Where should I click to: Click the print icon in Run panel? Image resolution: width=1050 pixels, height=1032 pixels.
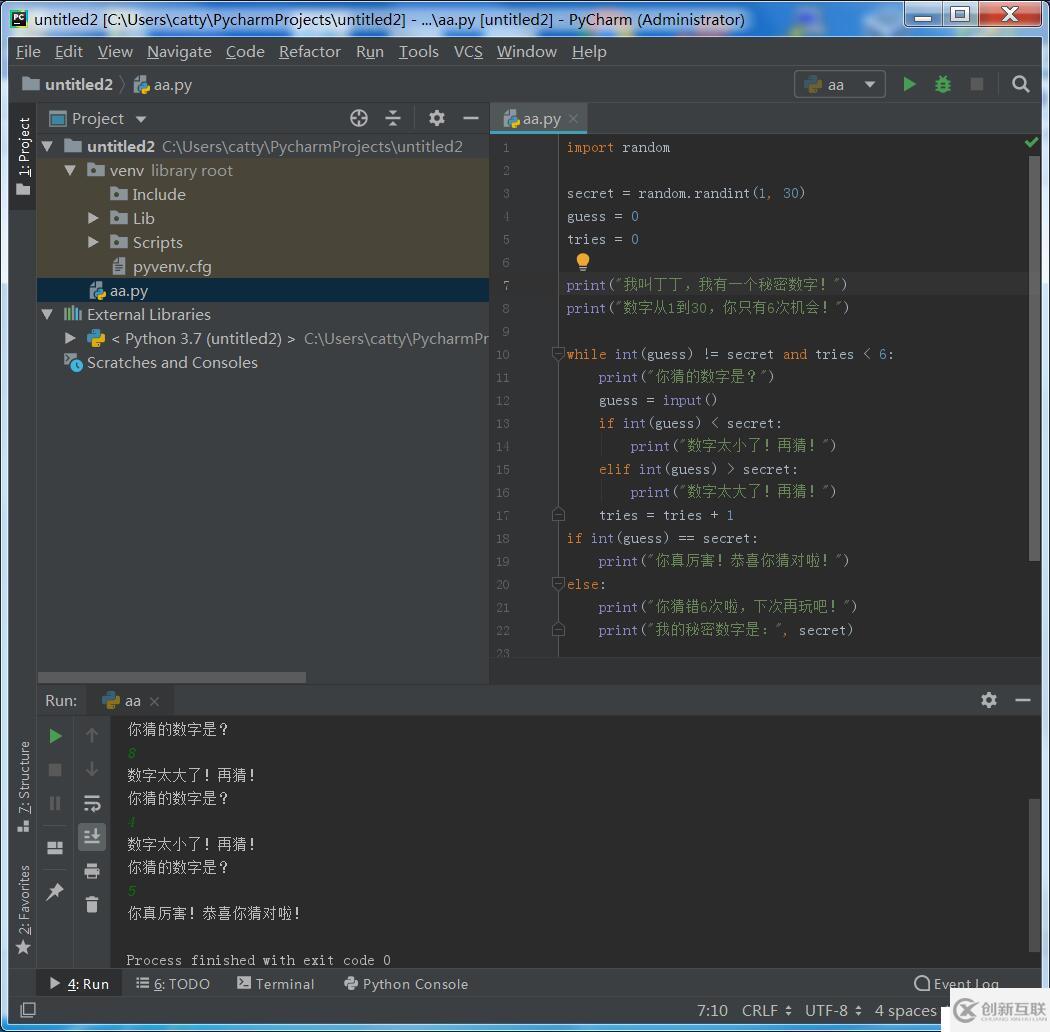(92, 870)
